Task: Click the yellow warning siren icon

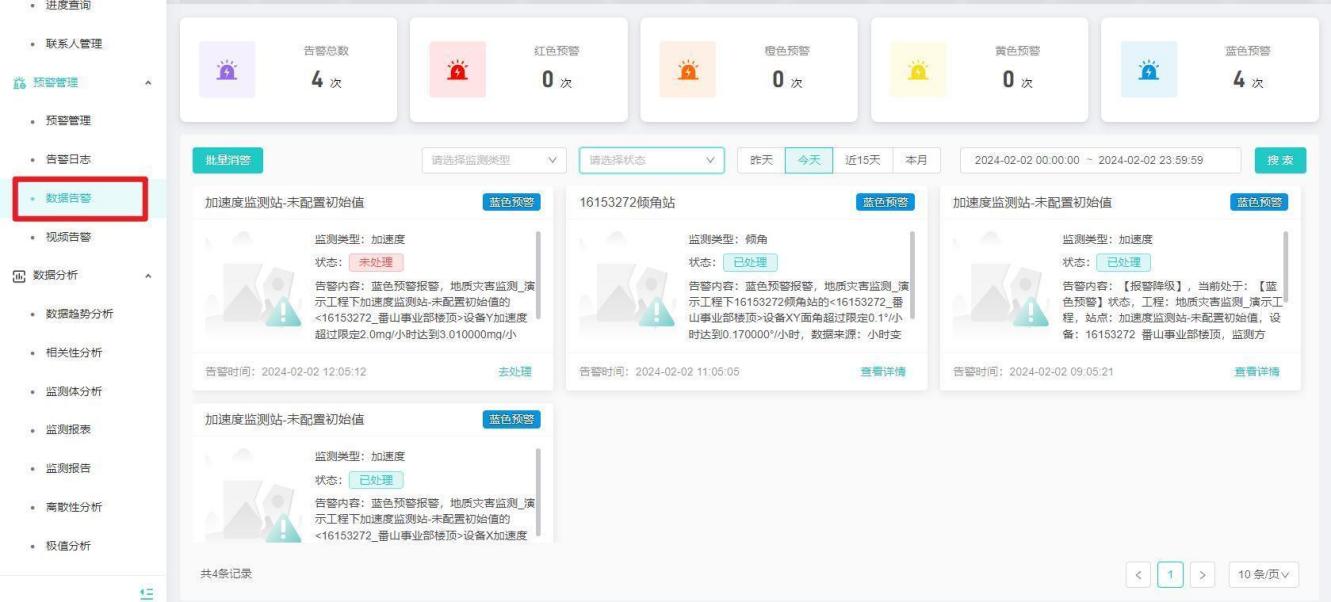Action: coord(918,70)
